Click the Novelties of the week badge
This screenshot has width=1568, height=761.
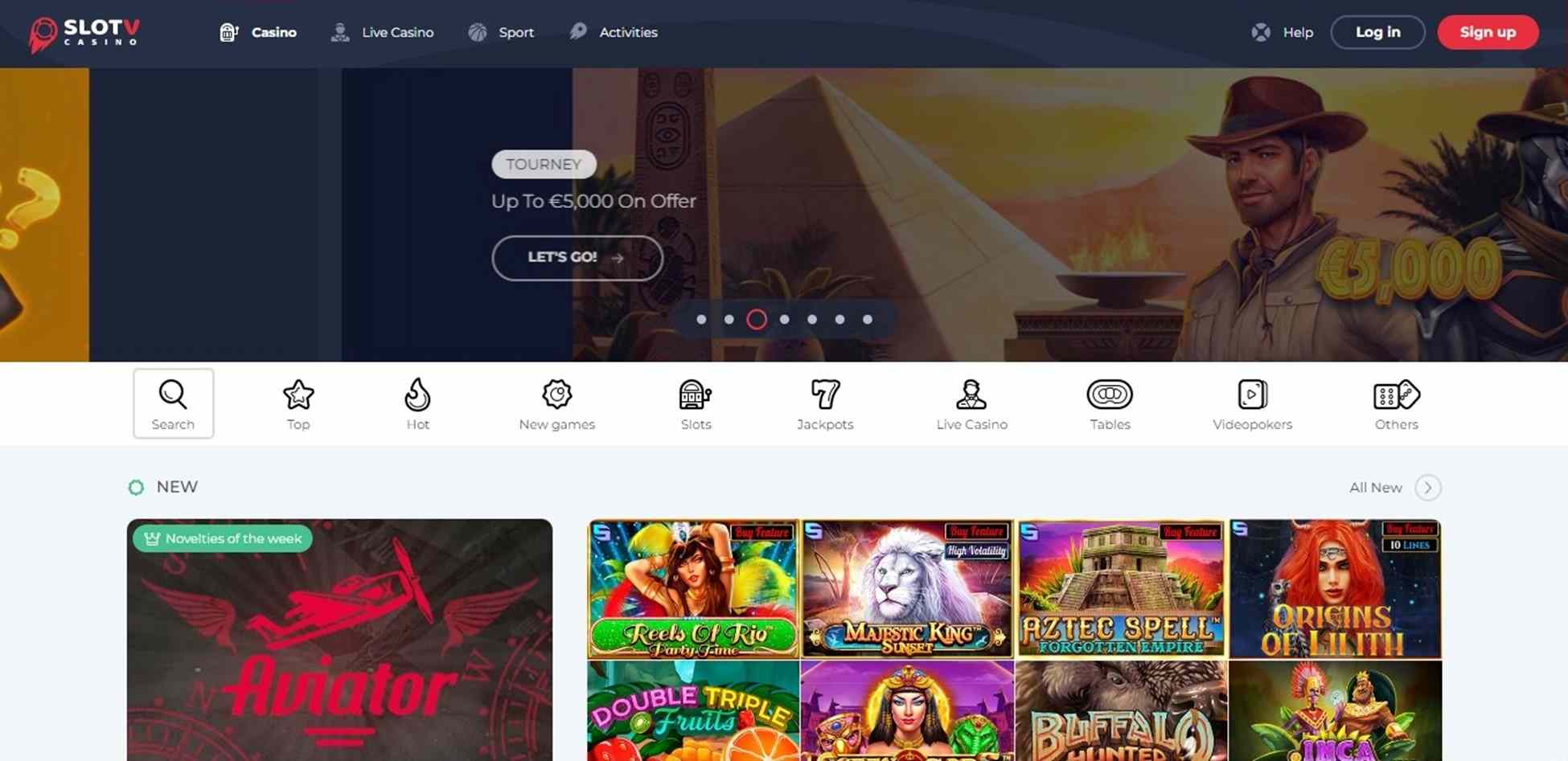pos(223,538)
